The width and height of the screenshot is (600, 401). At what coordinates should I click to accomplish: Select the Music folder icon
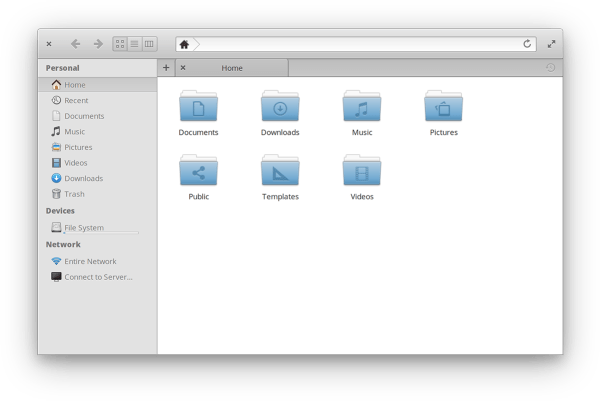362,106
